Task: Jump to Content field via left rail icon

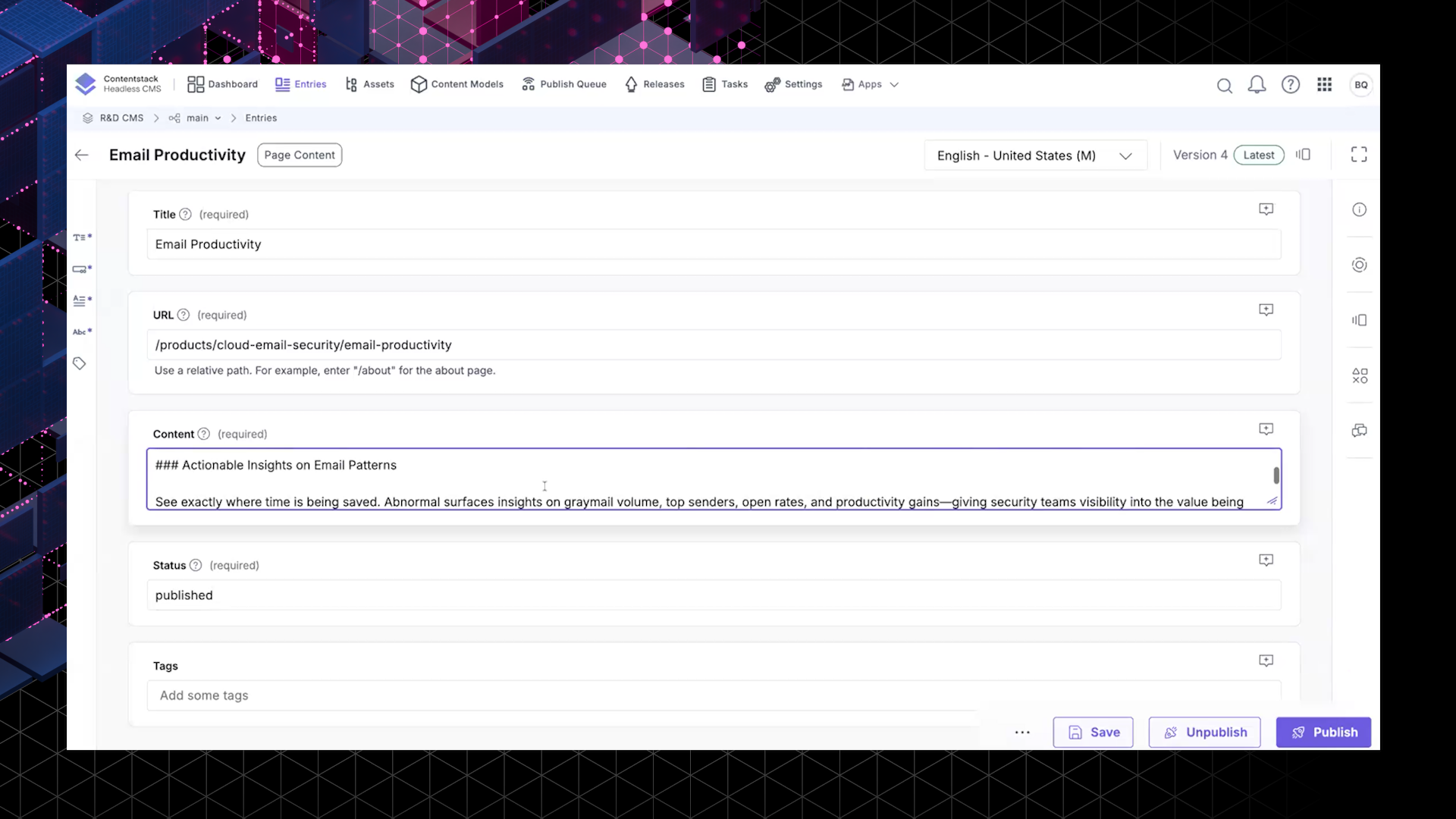Action: (82, 300)
